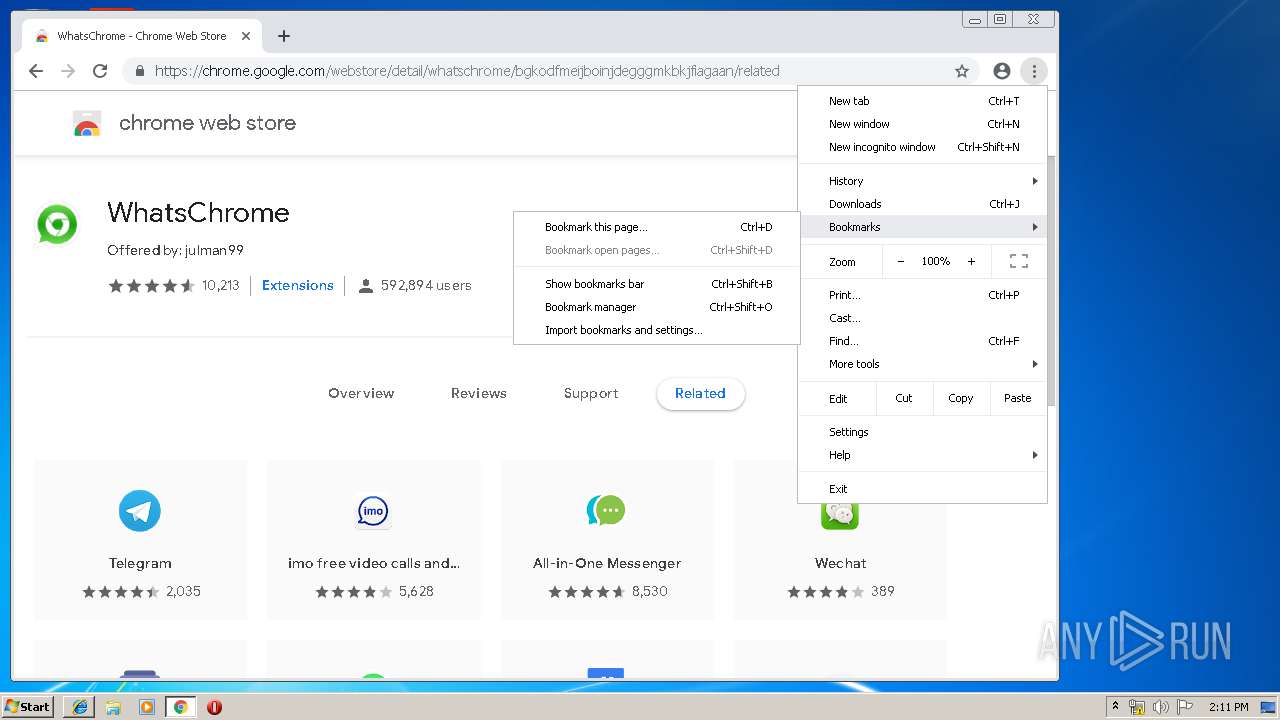This screenshot has width=1280, height=720.
Task: Click Copy in Edit row
Action: point(961,398)
